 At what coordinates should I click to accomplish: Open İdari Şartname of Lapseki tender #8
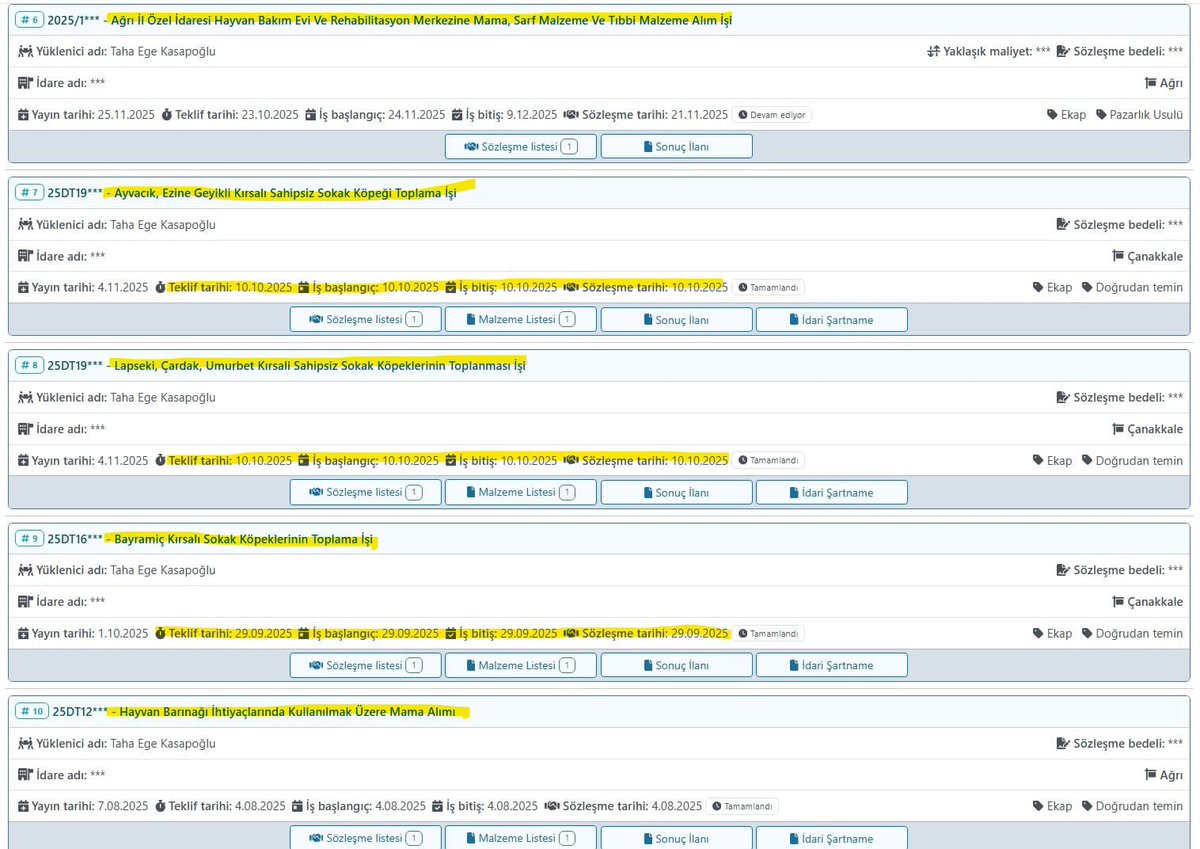click(x=832, y=492)
